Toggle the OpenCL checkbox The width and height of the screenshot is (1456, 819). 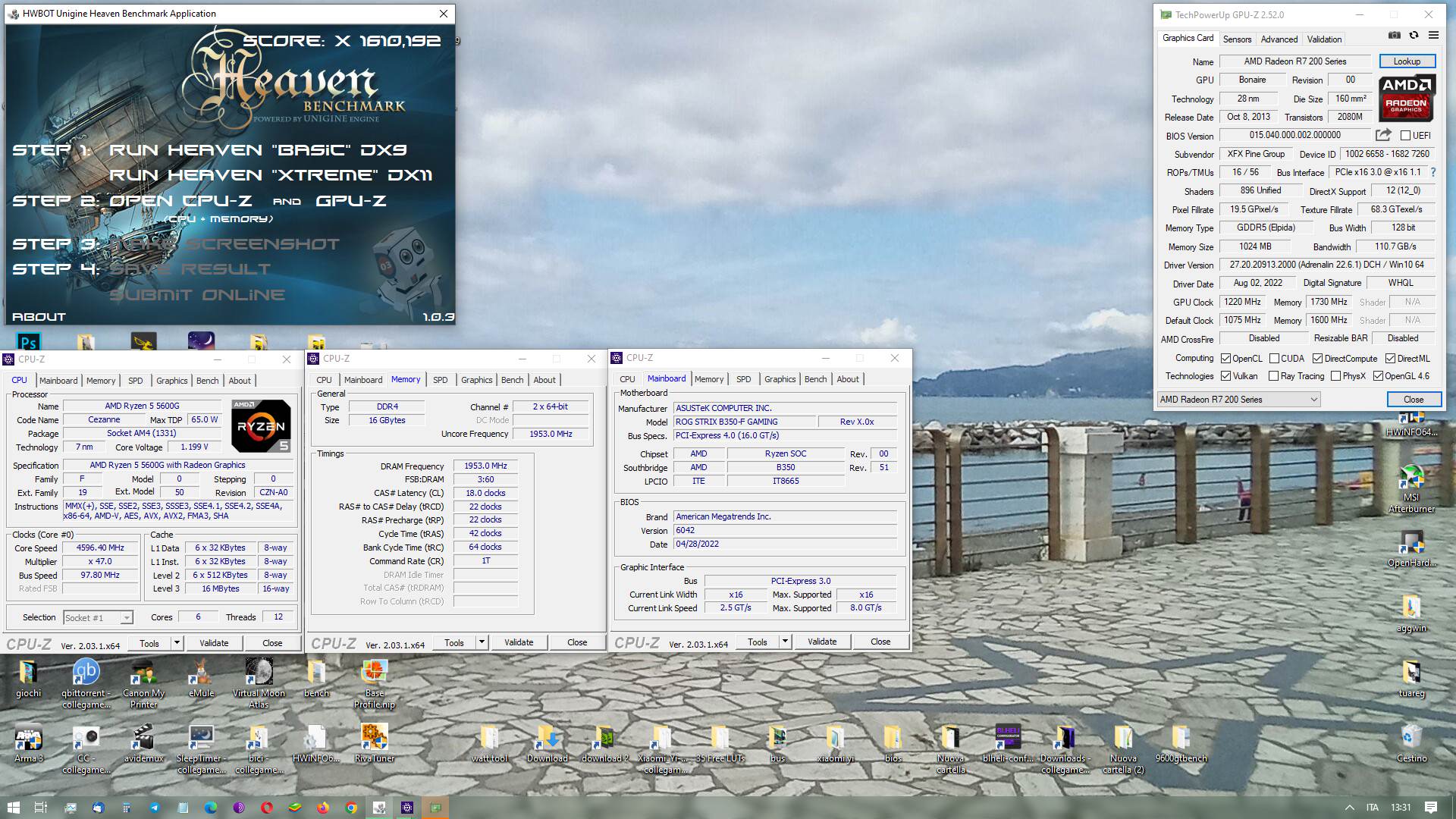pos(1225,359)
